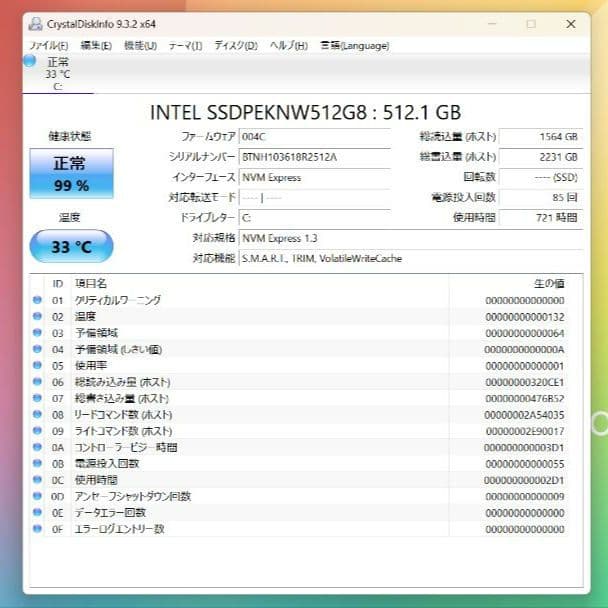Click the drive letter field C:
Image resolution: width=608 pixels, height=608 pixels.
click(314, 218)
